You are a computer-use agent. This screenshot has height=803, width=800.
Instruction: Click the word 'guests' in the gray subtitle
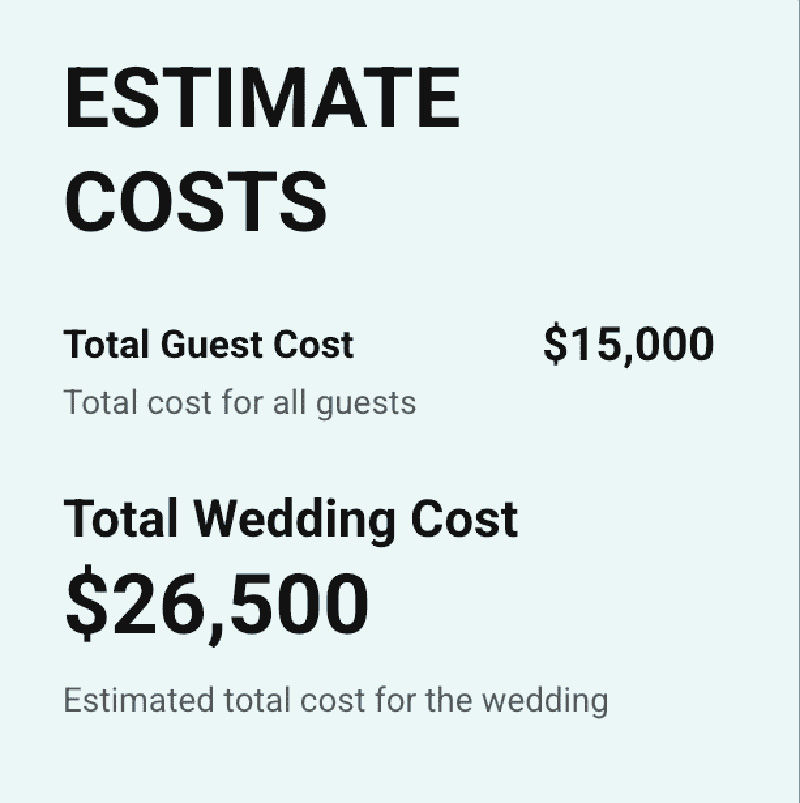pos(365,404)
